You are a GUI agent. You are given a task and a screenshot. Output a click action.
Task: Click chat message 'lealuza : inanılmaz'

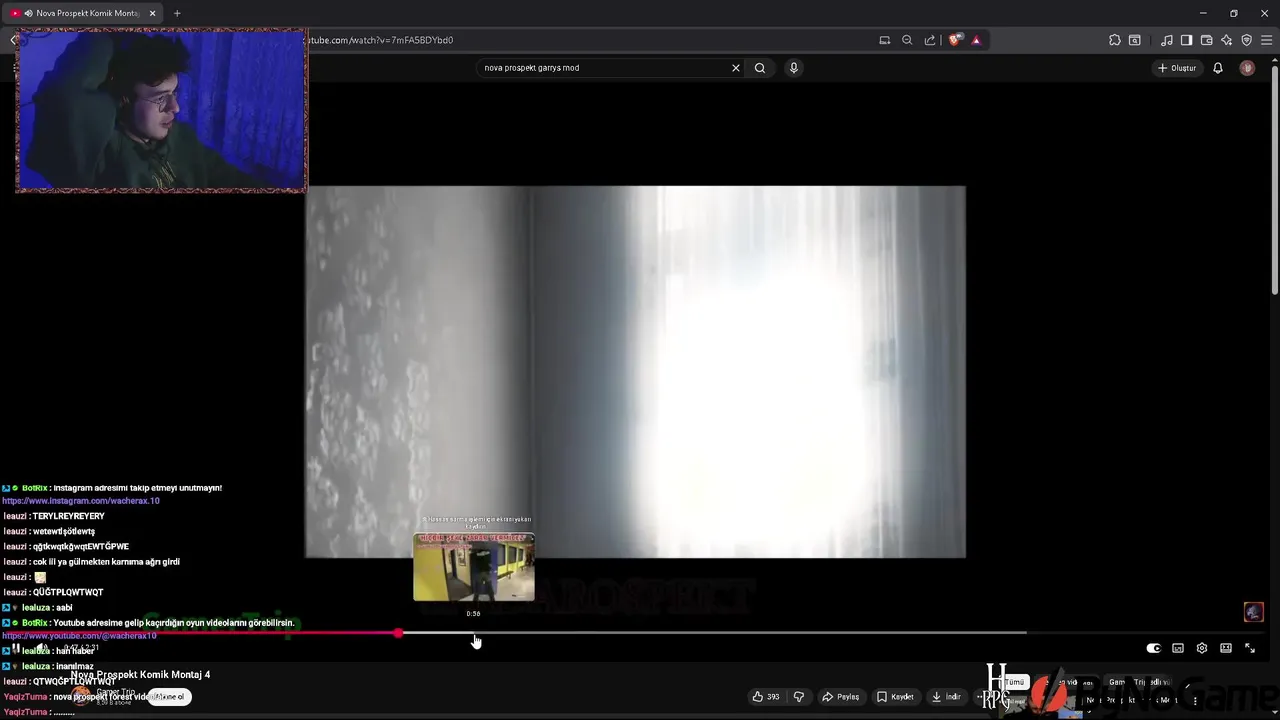coord(48,666)
